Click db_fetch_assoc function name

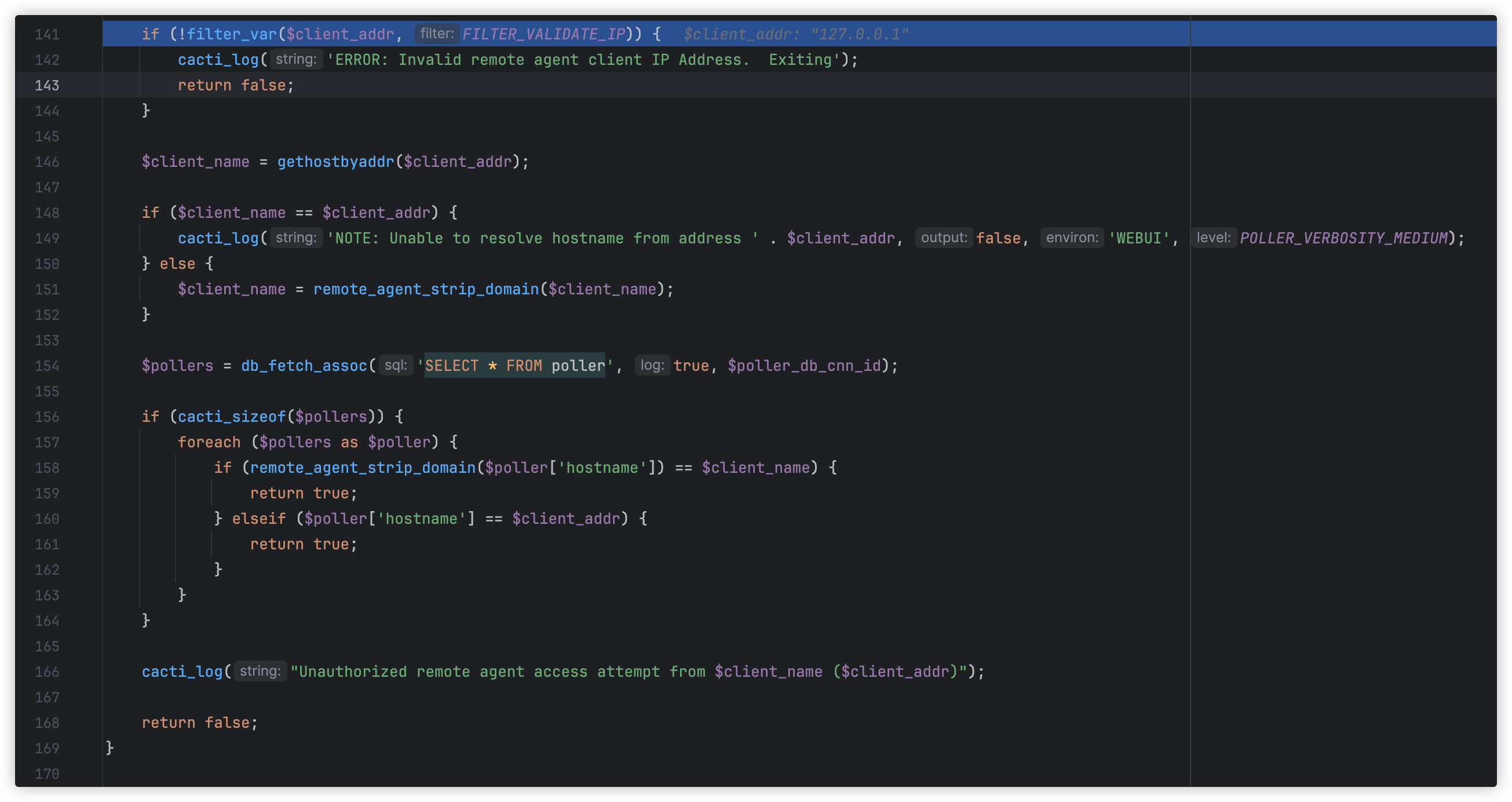(x=304, y=366)
